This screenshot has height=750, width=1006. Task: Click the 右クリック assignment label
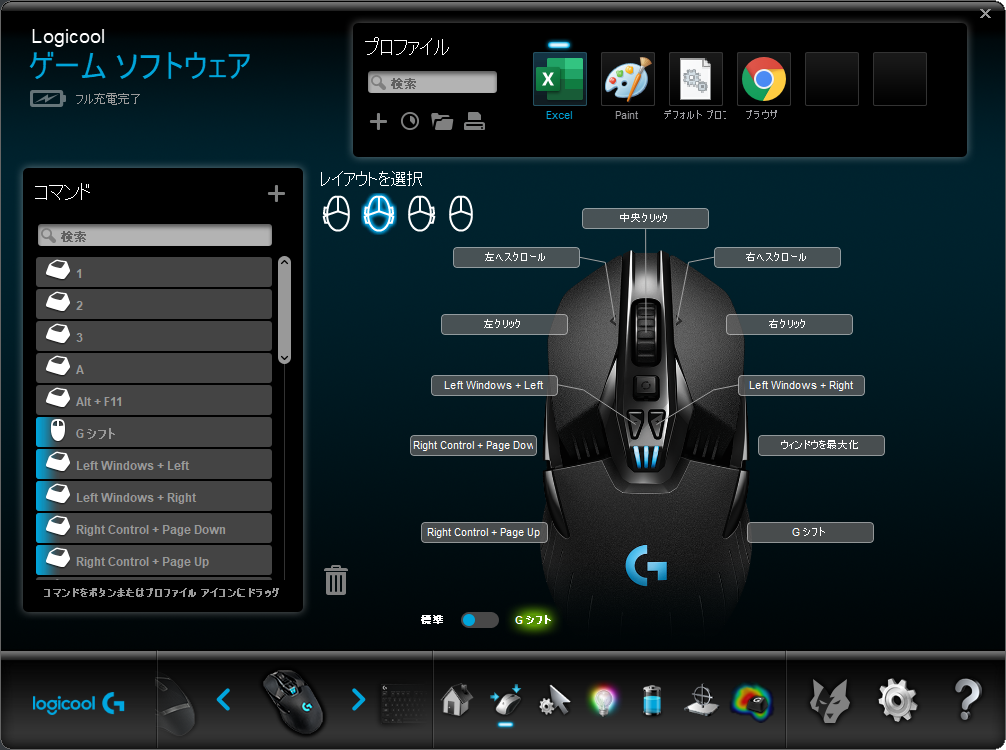789,324
